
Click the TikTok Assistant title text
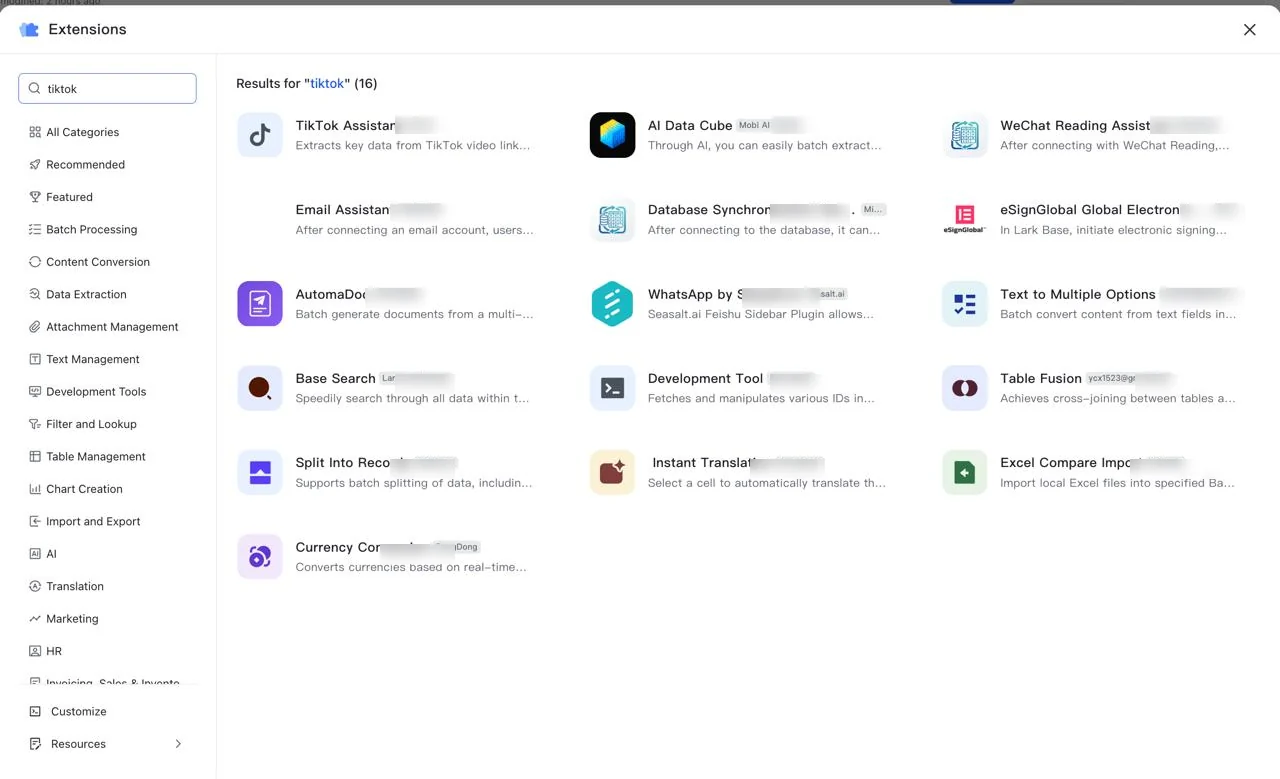click(346, 126)
